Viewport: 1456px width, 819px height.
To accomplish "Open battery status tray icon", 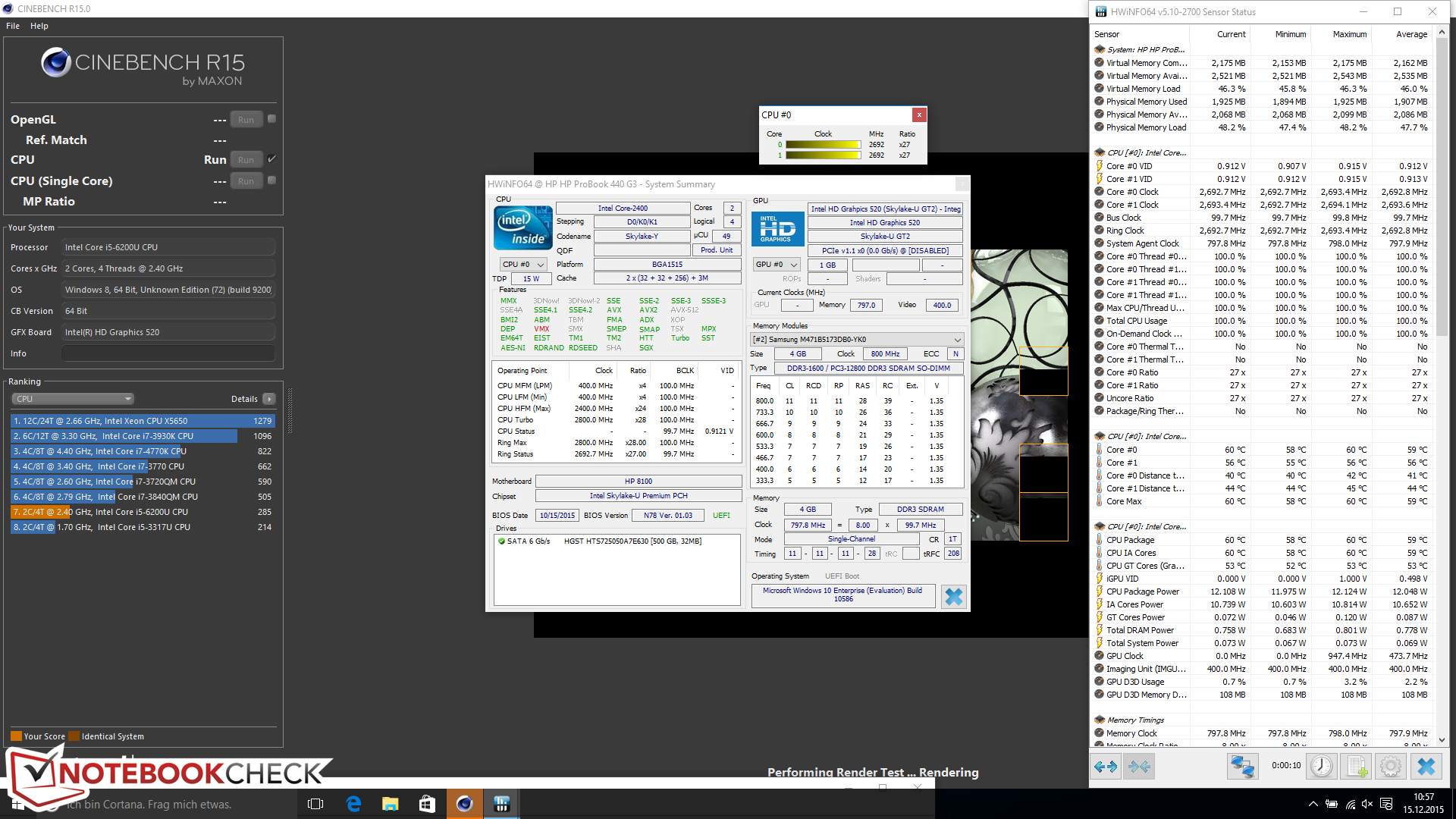I will click(x=1331, y=804).
